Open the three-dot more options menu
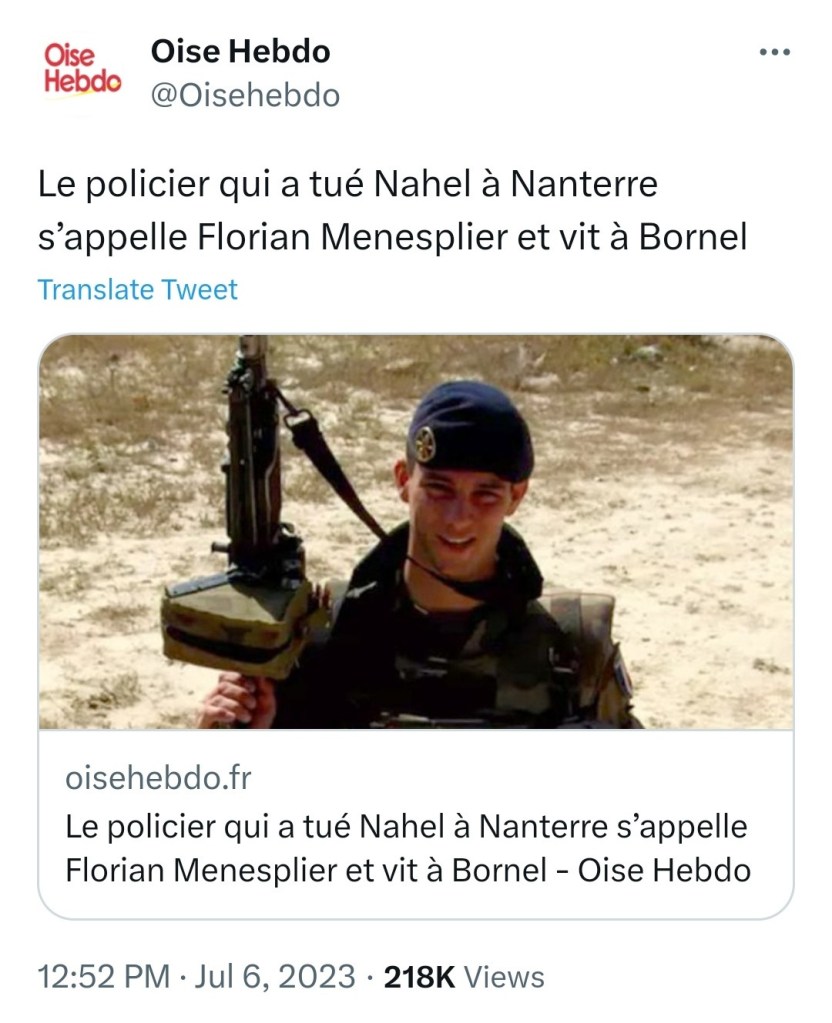This screenshot has width=832, height=1023. (x=775, y=51)
